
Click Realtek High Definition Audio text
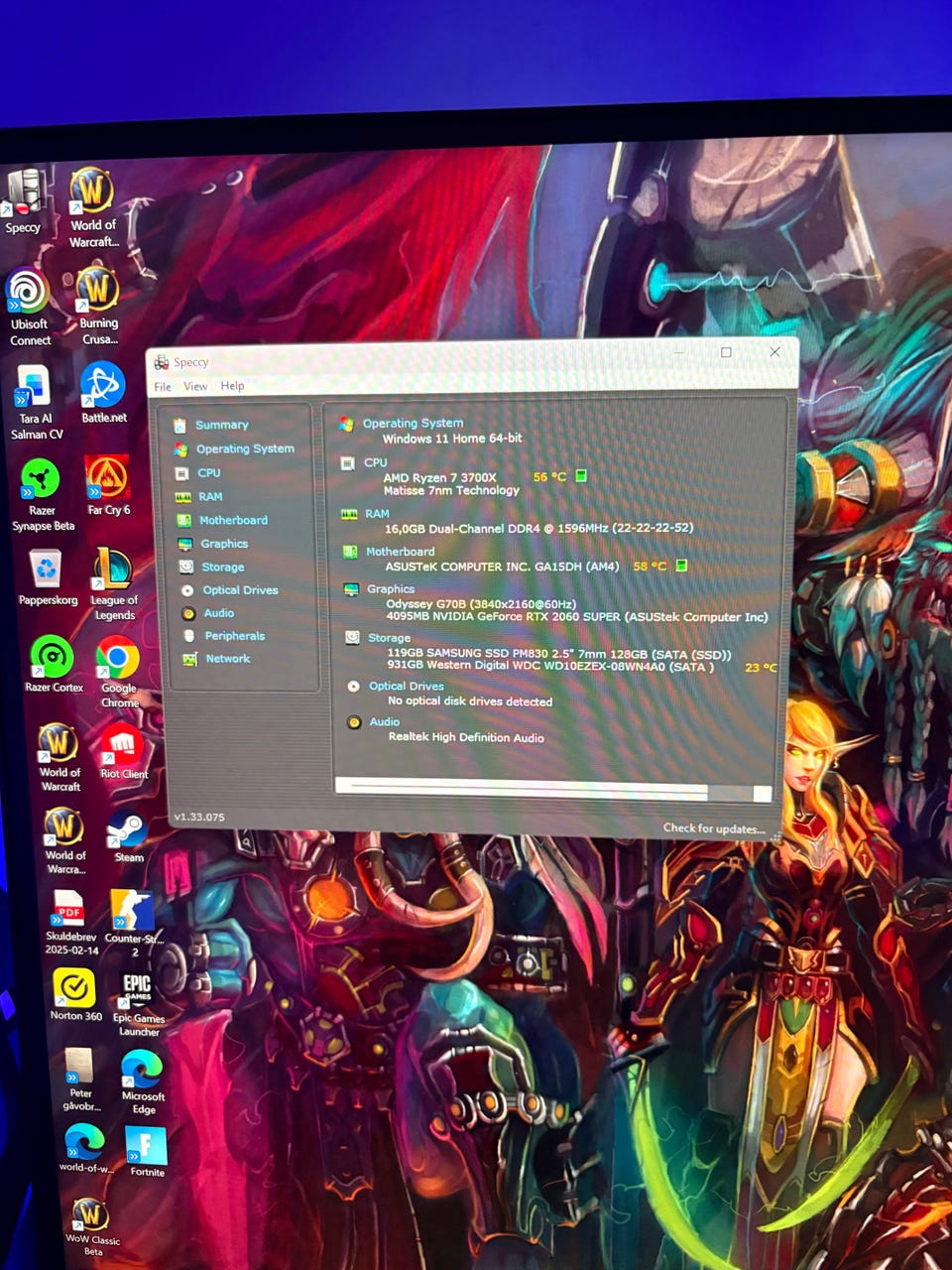tap(466, 737)
